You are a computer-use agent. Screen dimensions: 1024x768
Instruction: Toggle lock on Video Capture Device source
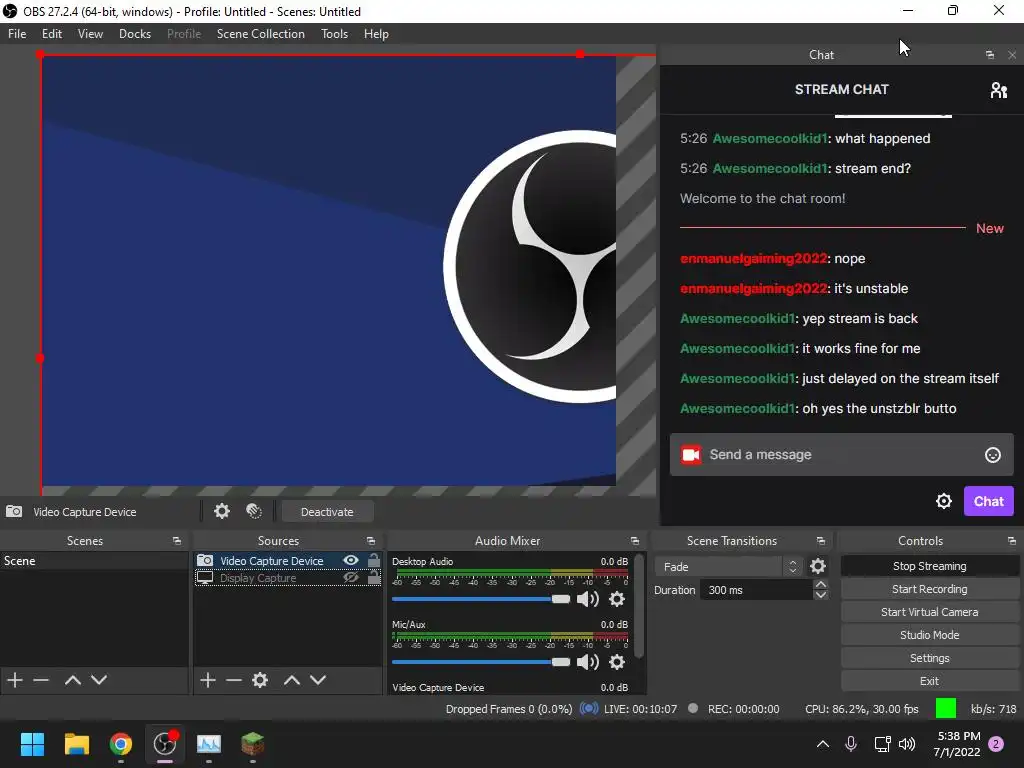pyautogui.click(x=374, y=560)
